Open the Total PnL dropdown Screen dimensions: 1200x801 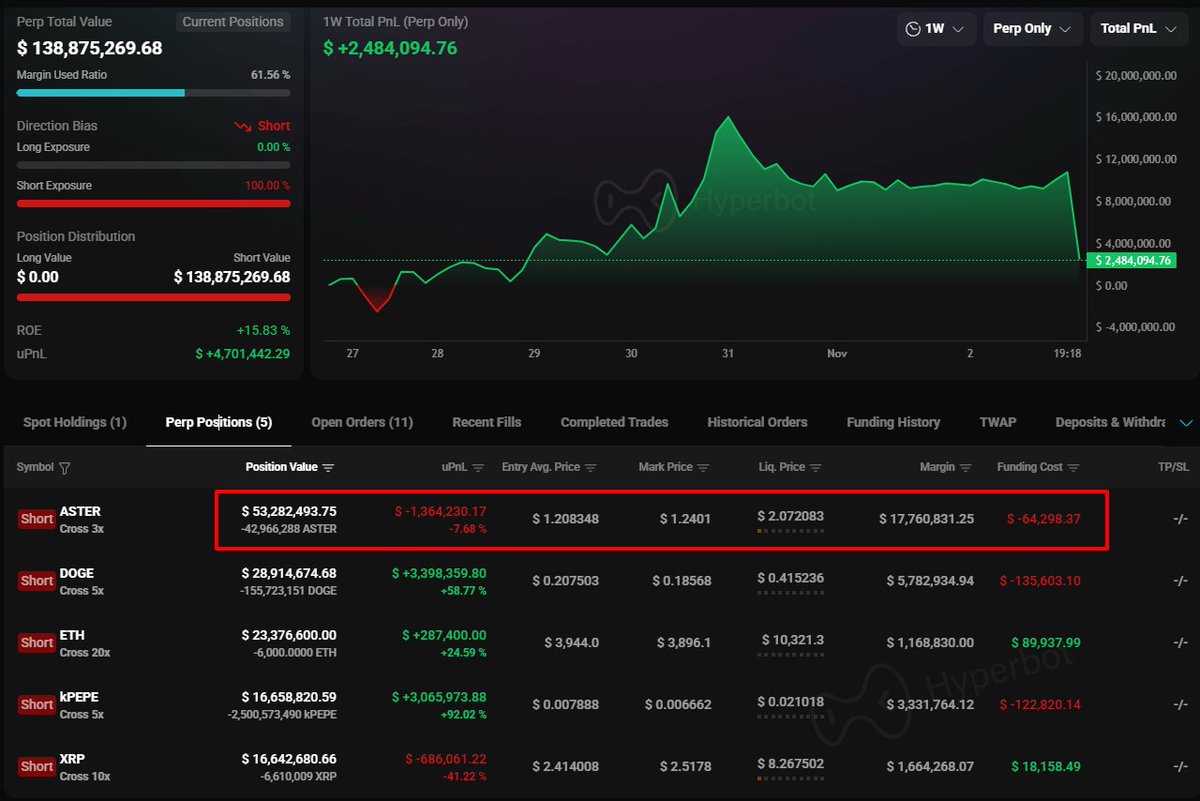[1138, 29]
